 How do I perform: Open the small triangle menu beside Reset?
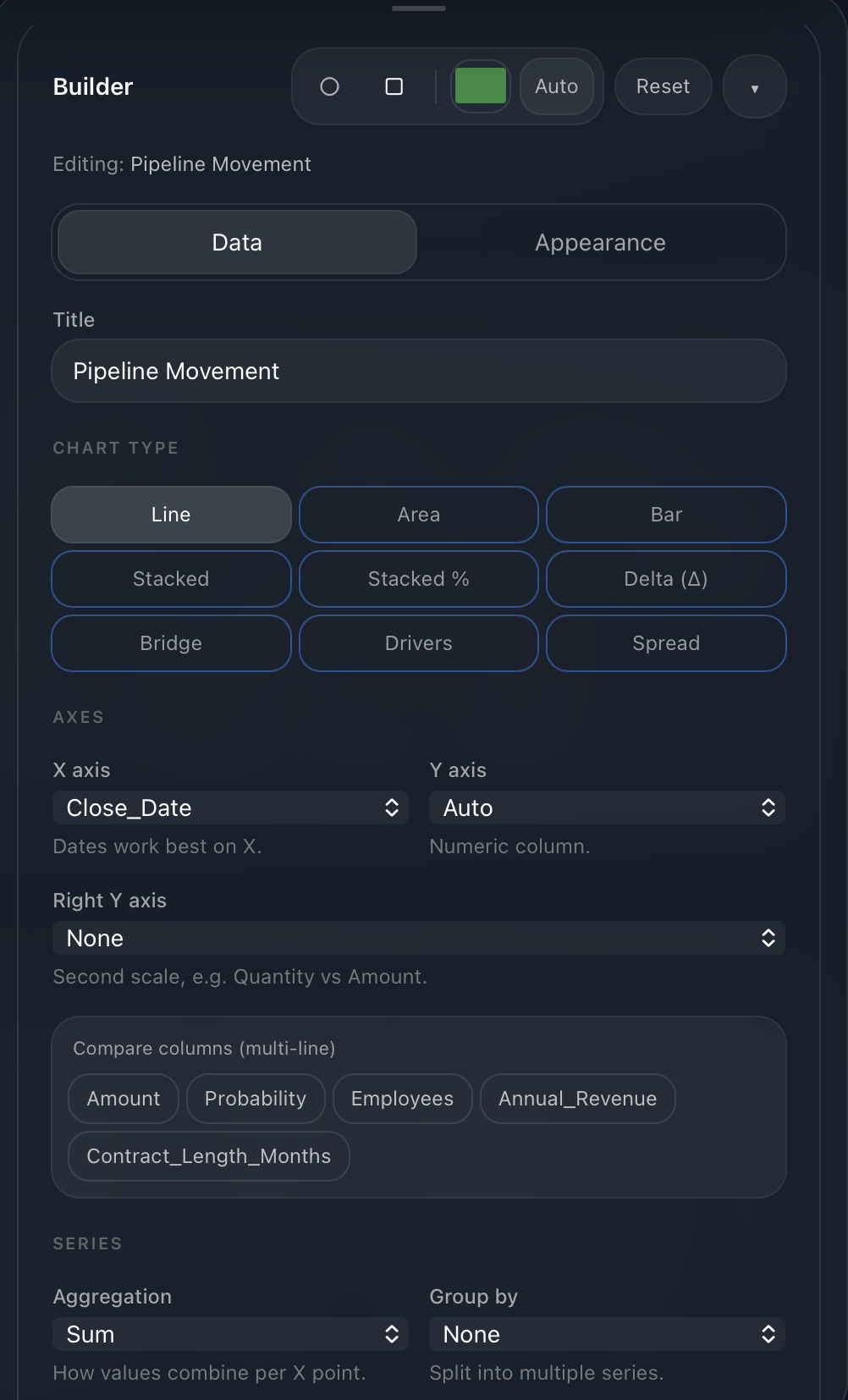point(754,87)
